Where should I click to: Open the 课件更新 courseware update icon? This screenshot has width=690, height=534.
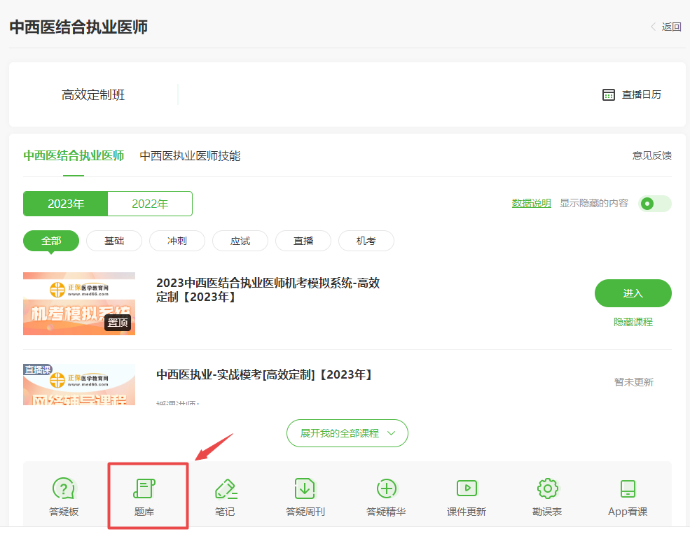pyautogui.click(x=466, y=489)
